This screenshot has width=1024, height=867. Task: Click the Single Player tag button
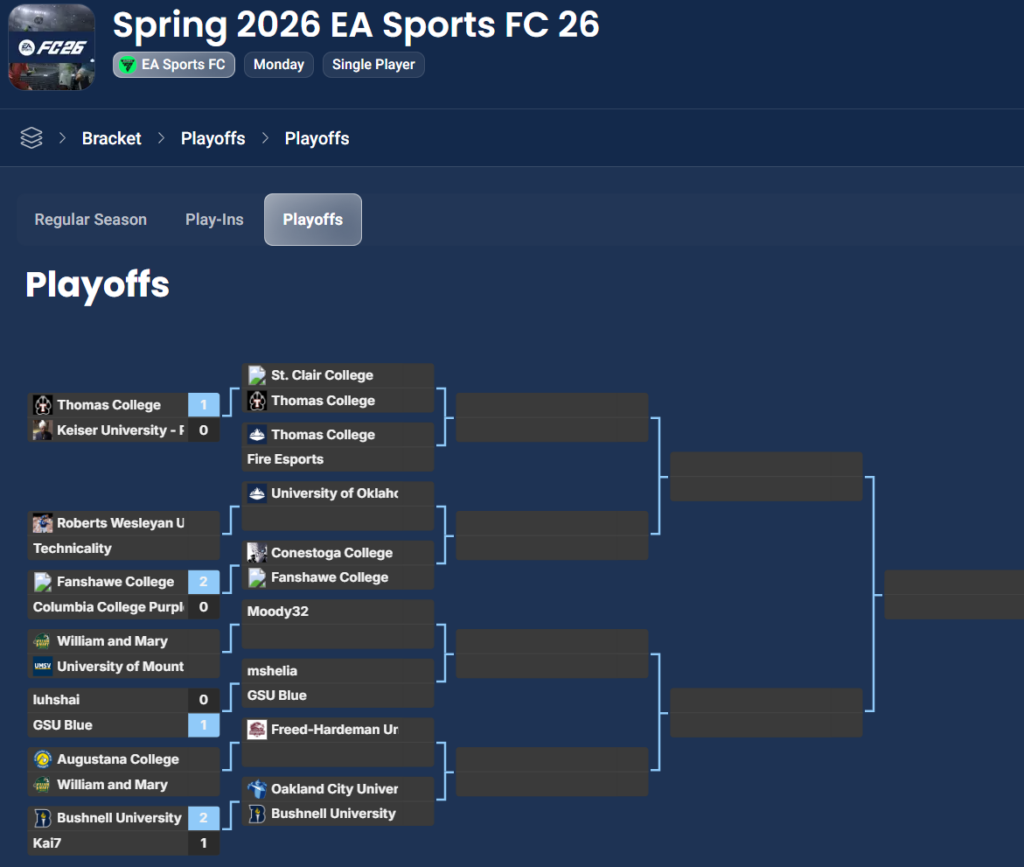[x=374, y=65]
